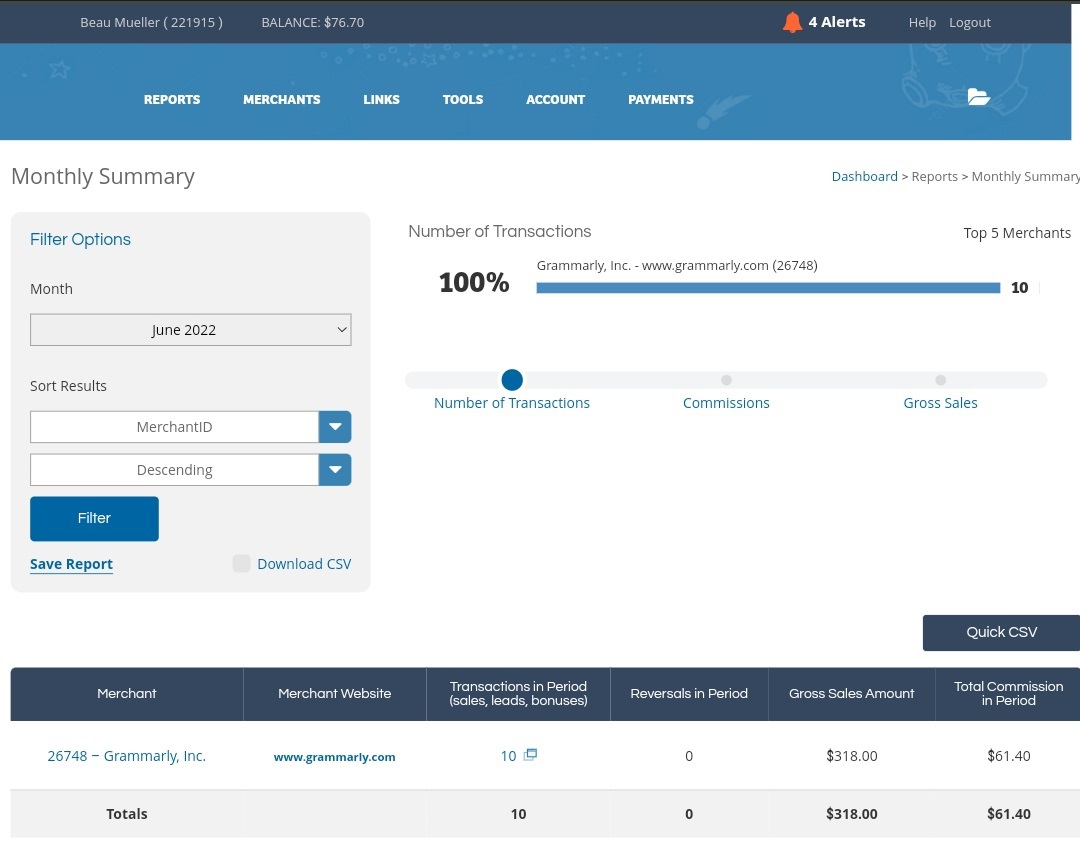
Task: Click the Gross Sales Amount column header
Action: tap(851, 694)
